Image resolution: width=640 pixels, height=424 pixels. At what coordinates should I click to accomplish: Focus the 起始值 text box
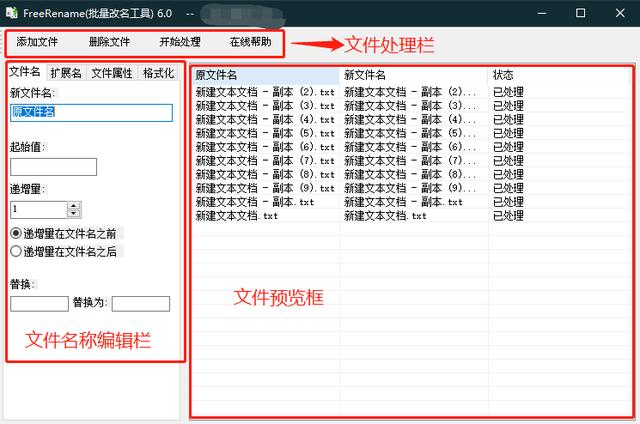[x=53, y=167]
